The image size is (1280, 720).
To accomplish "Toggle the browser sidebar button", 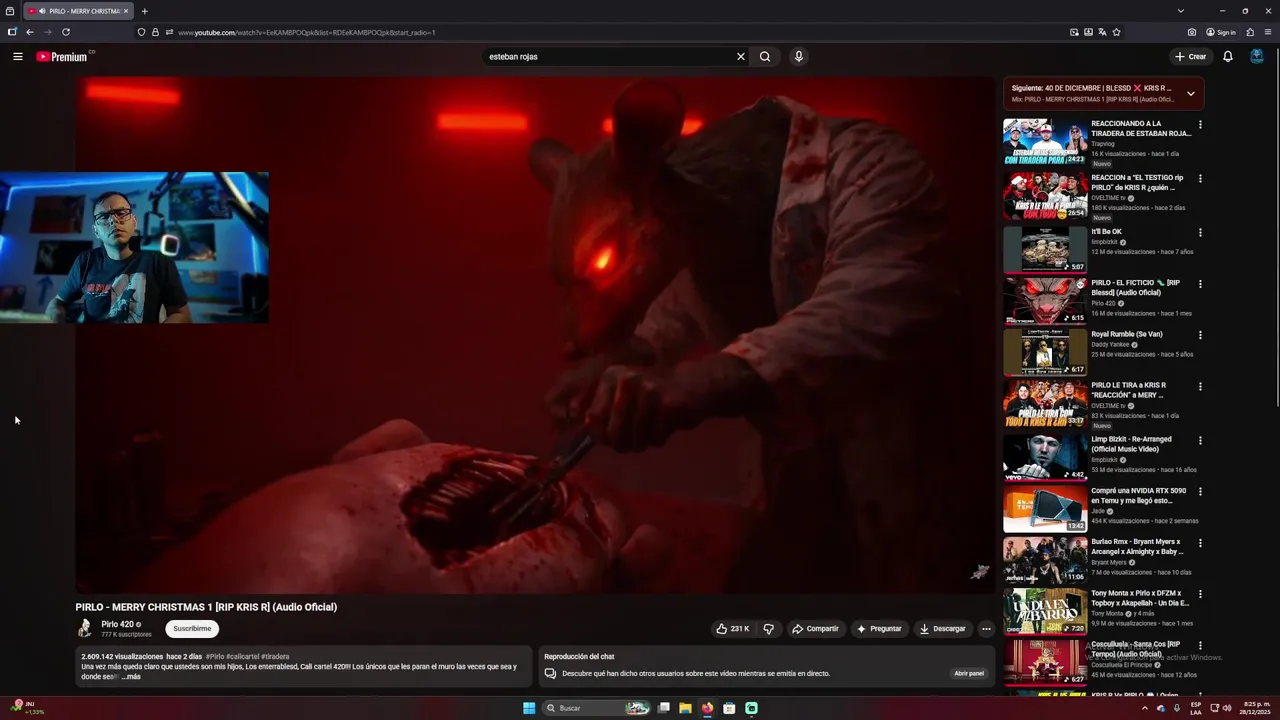I will pyautogui.click(x=12, y=32).
